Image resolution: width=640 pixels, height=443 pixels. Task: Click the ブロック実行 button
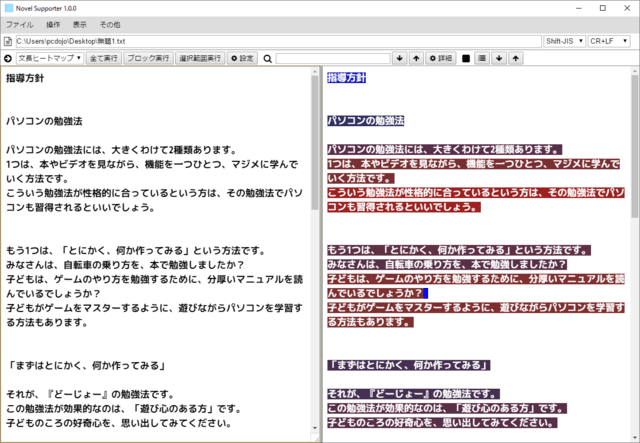(x=148, y=59)
